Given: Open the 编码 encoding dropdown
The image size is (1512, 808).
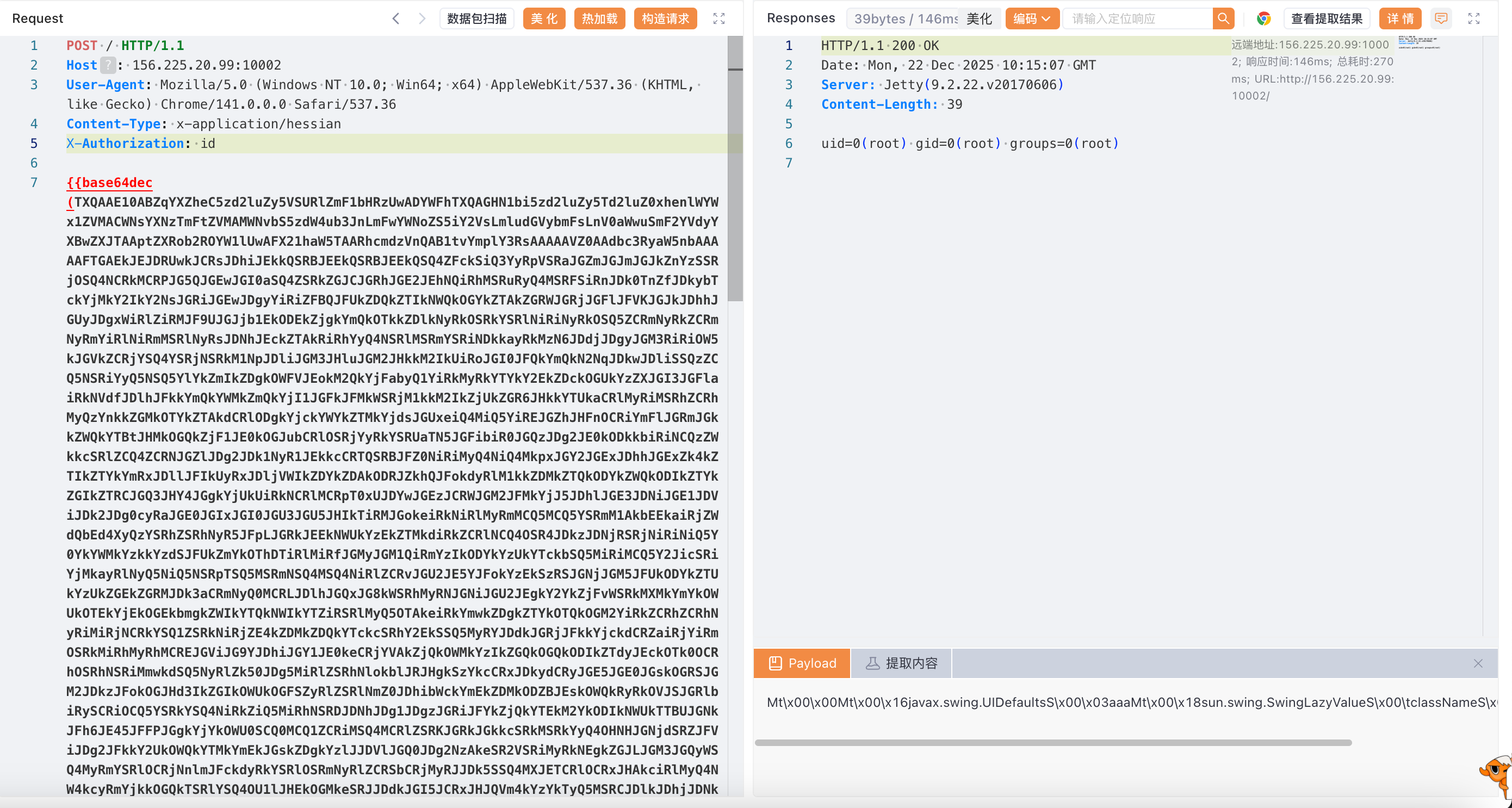Looking at the screenshot, I should (1031, 18).
